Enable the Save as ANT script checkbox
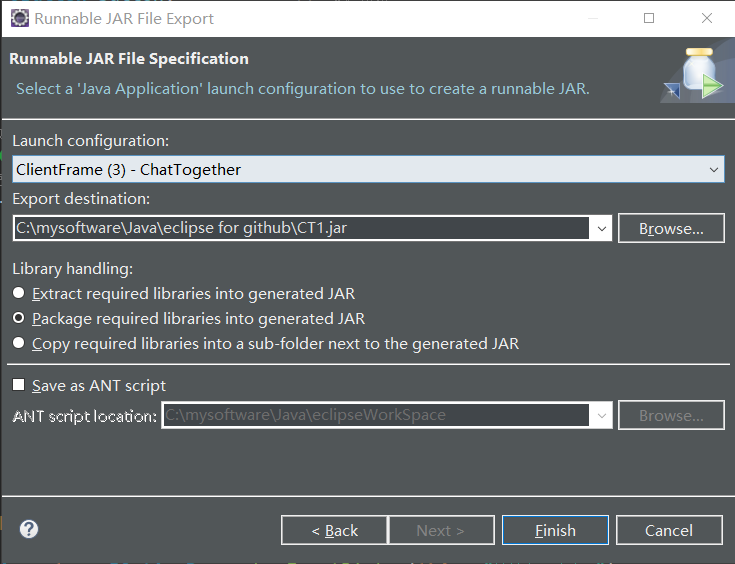 pos(18,385)
